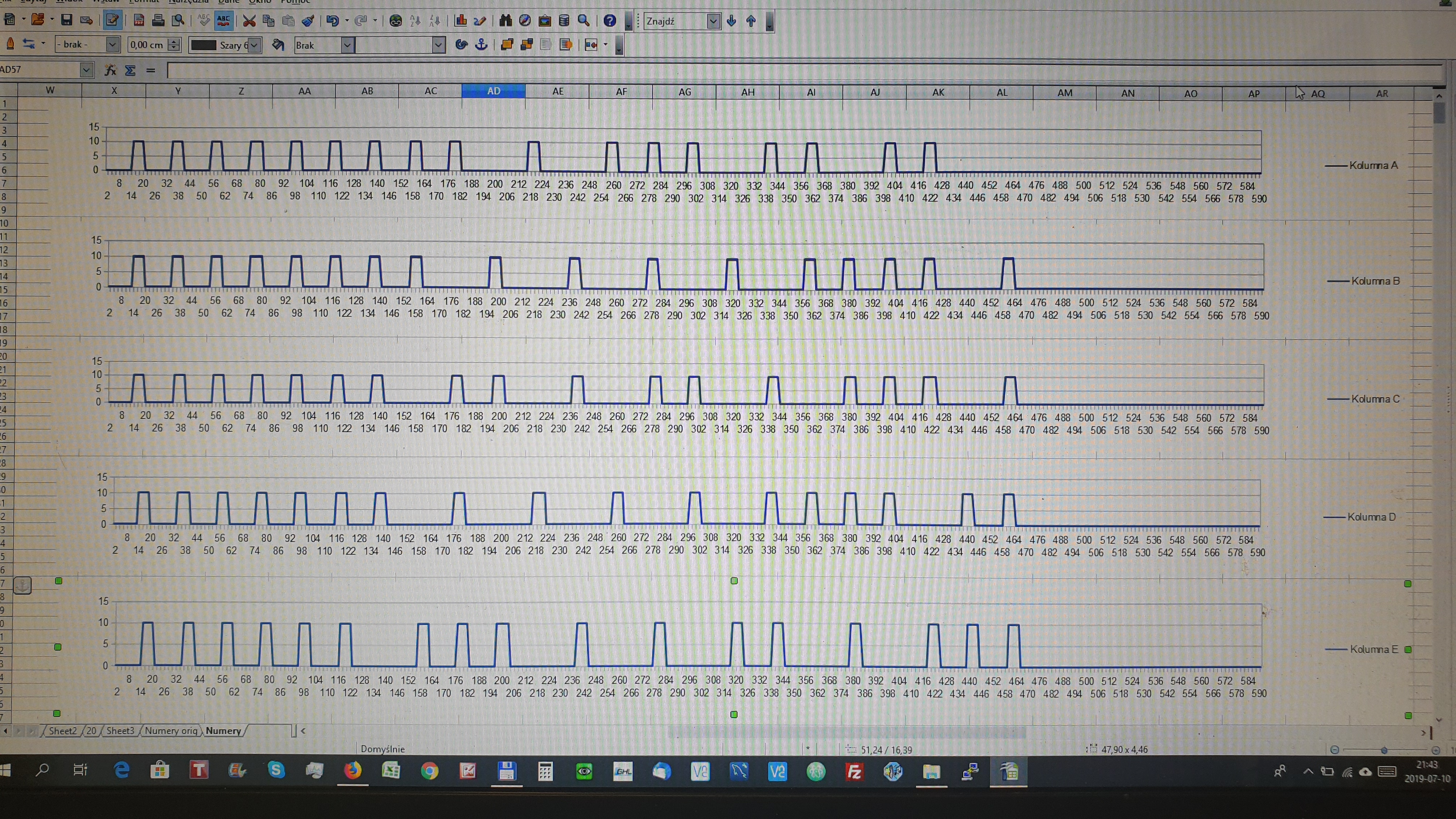Click the formula input line
Image resolution: width=1456 pixels, height=819 pixels.
coord(791,71)
